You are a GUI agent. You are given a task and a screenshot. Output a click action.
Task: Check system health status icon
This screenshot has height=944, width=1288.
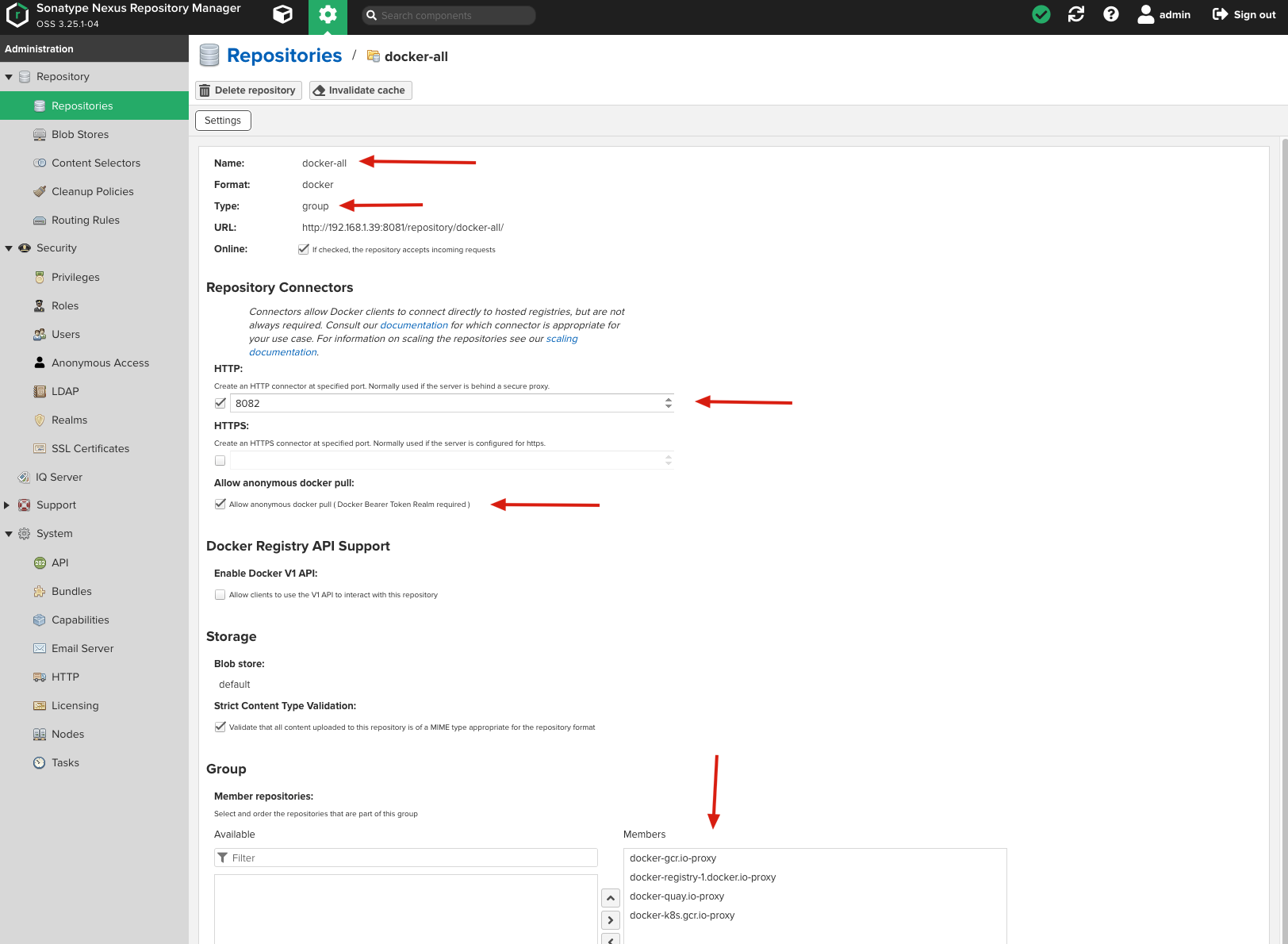(1041, 14)
